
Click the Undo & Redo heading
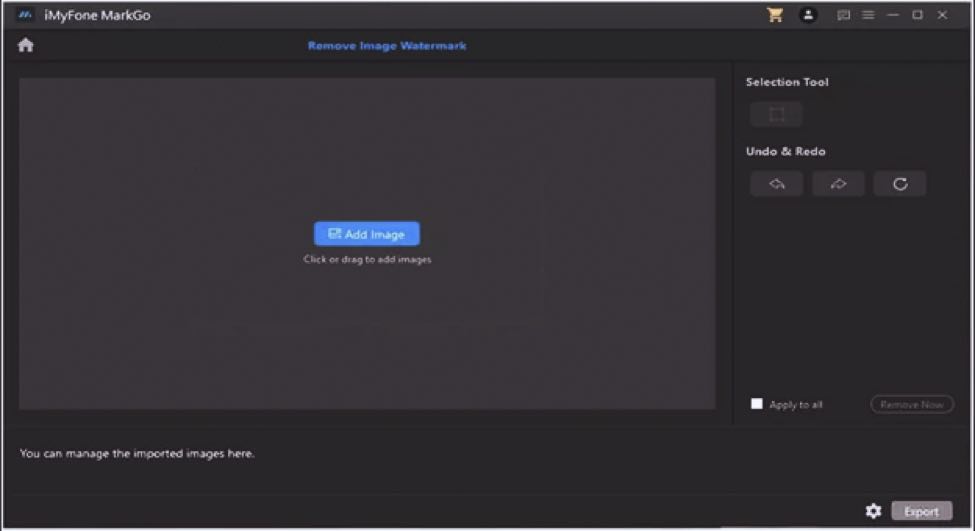click(x=785, y=151)
